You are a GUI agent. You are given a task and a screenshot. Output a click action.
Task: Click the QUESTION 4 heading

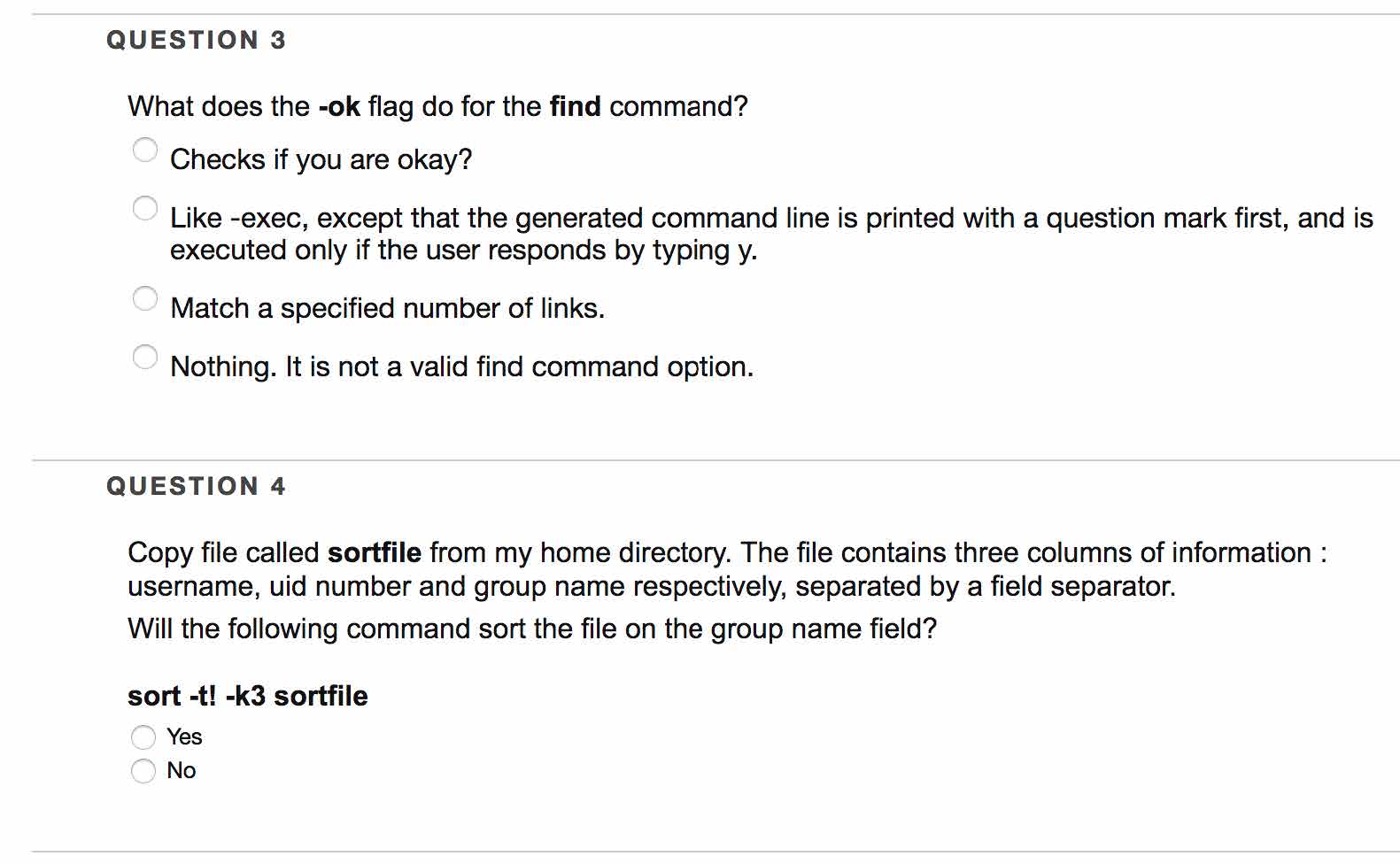[x=196, y=486]
